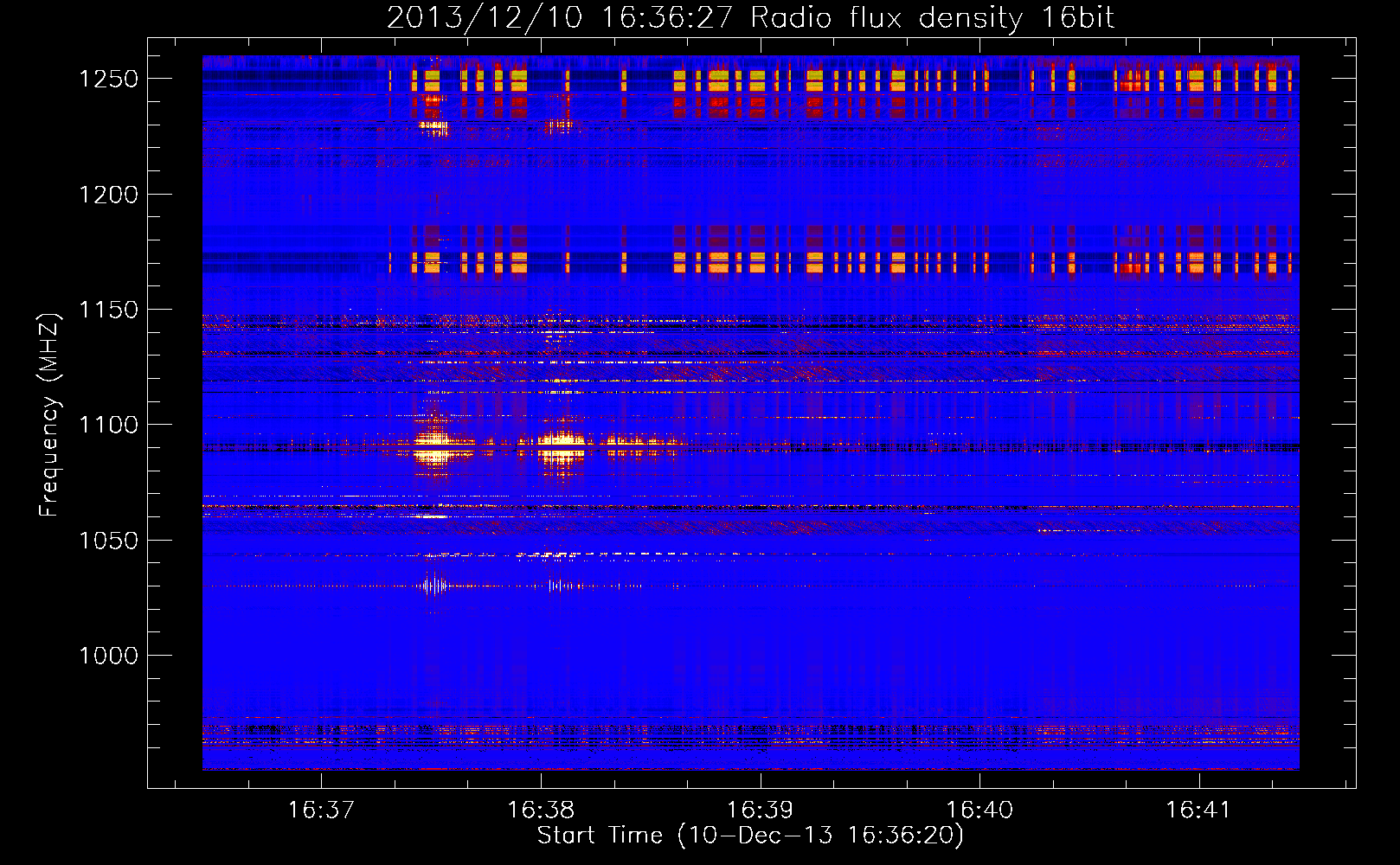Click the 16:37 time tick label
This screenshot has width=1400, height=865.
point(322,810)
